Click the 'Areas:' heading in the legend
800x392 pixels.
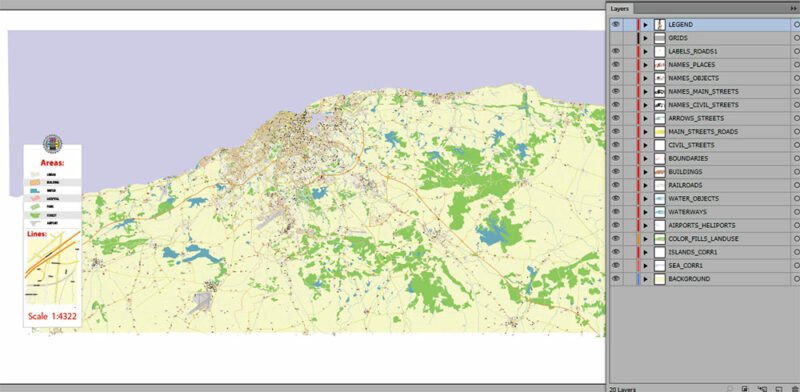click(53, 163)
